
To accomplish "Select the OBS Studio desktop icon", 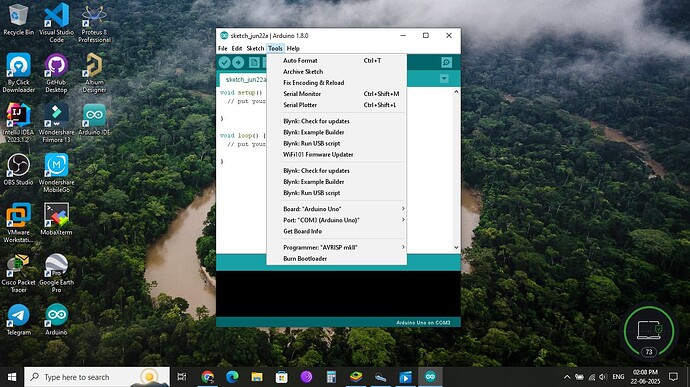I will coord(18,170).
